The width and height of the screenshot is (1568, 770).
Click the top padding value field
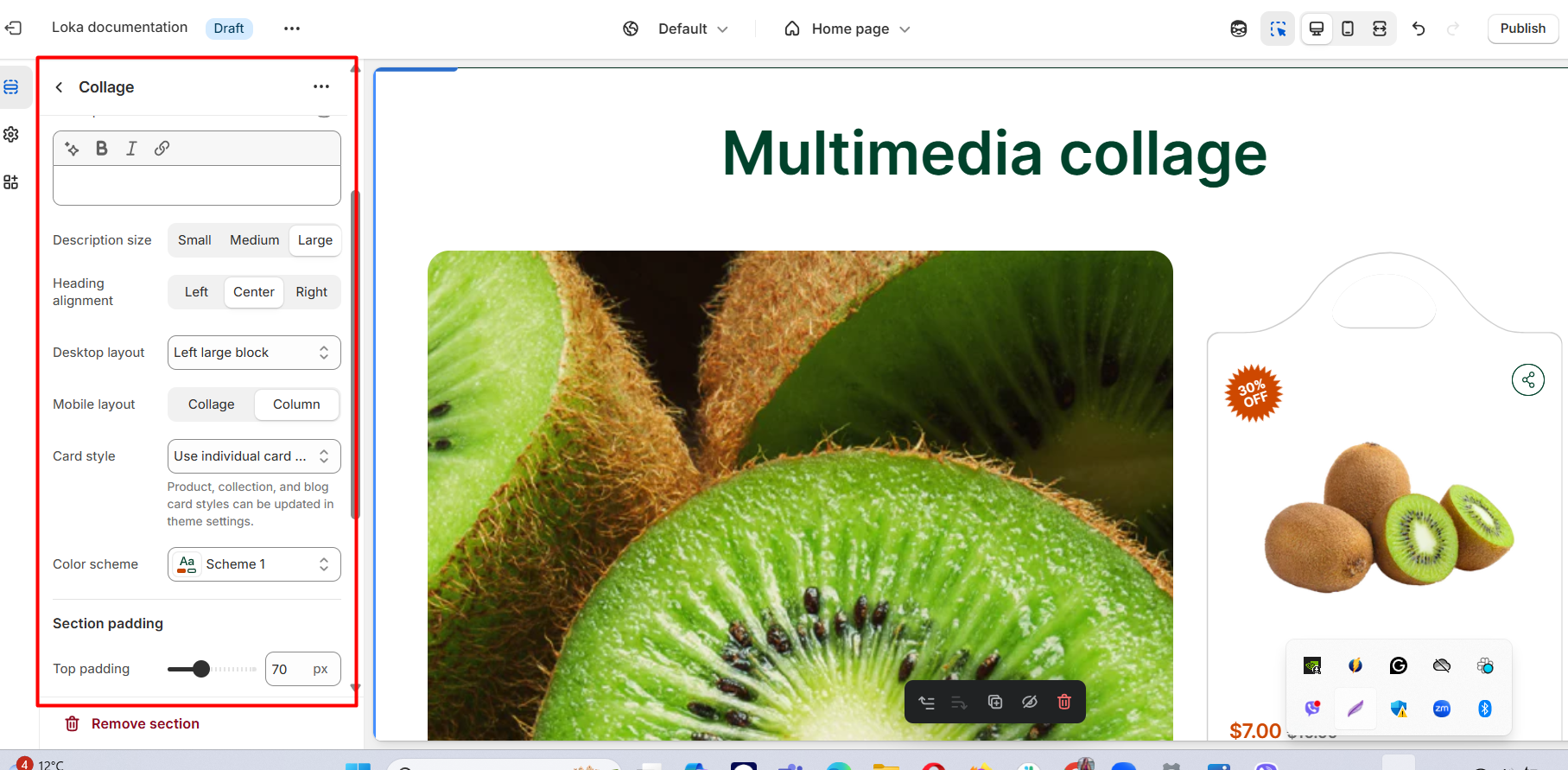tap(303, 669)
